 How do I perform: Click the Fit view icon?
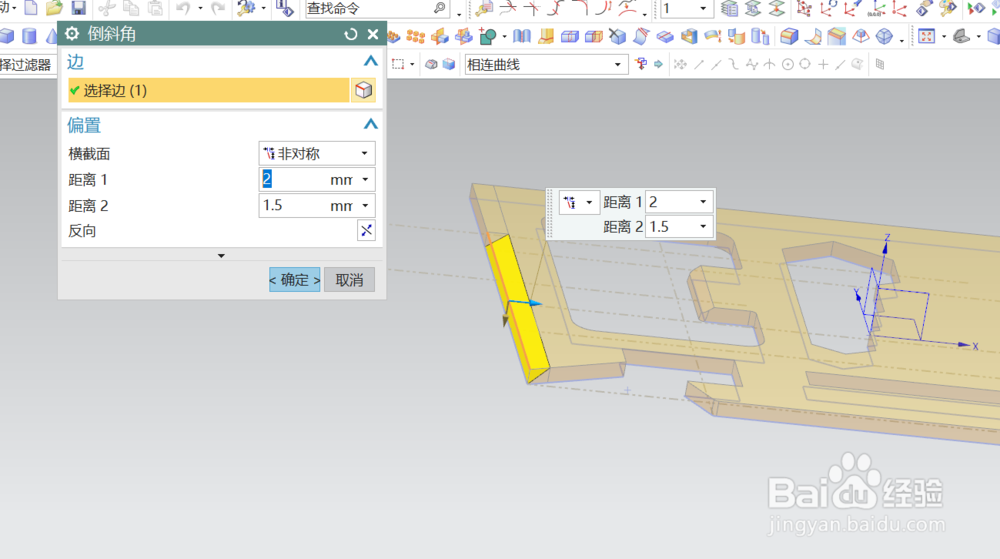926,36
